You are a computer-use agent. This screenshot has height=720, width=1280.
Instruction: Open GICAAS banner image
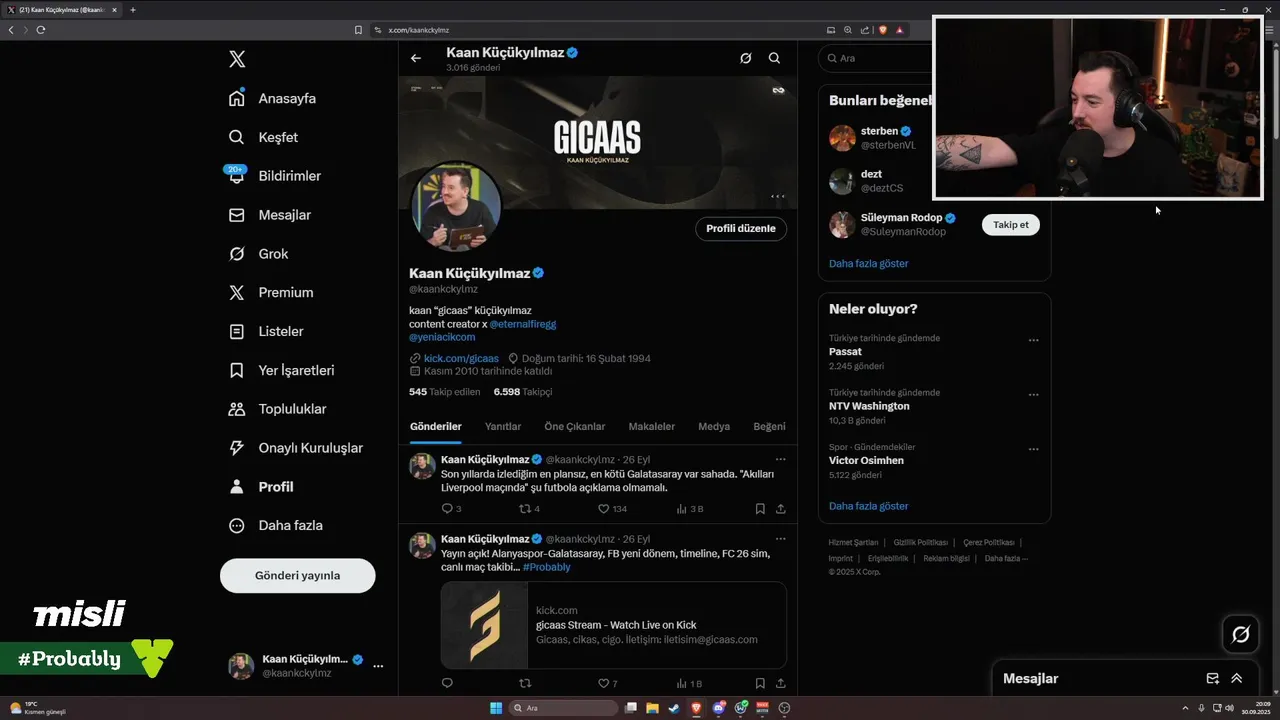pos(598,140)
